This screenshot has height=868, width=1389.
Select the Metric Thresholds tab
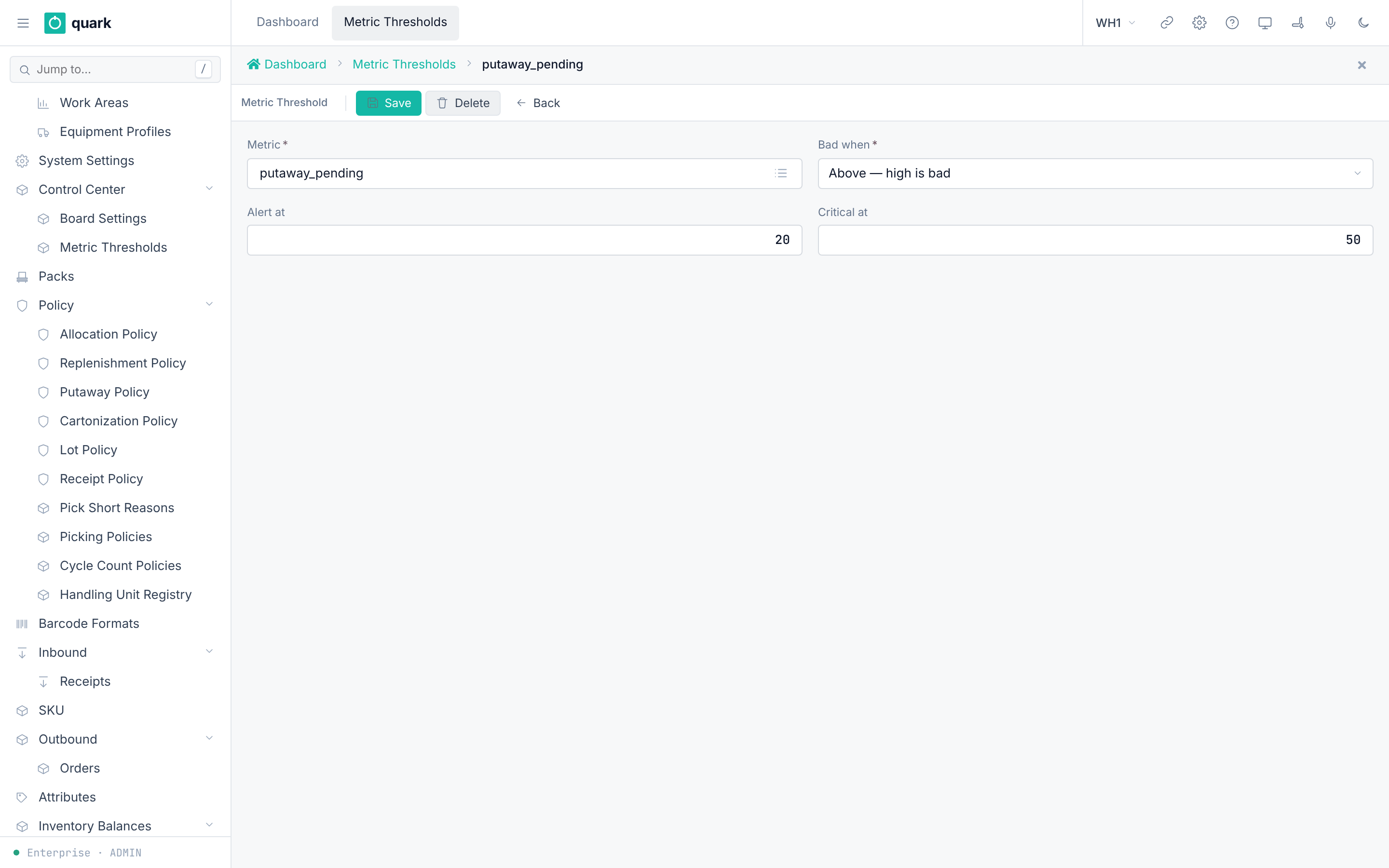coord(395,22)
